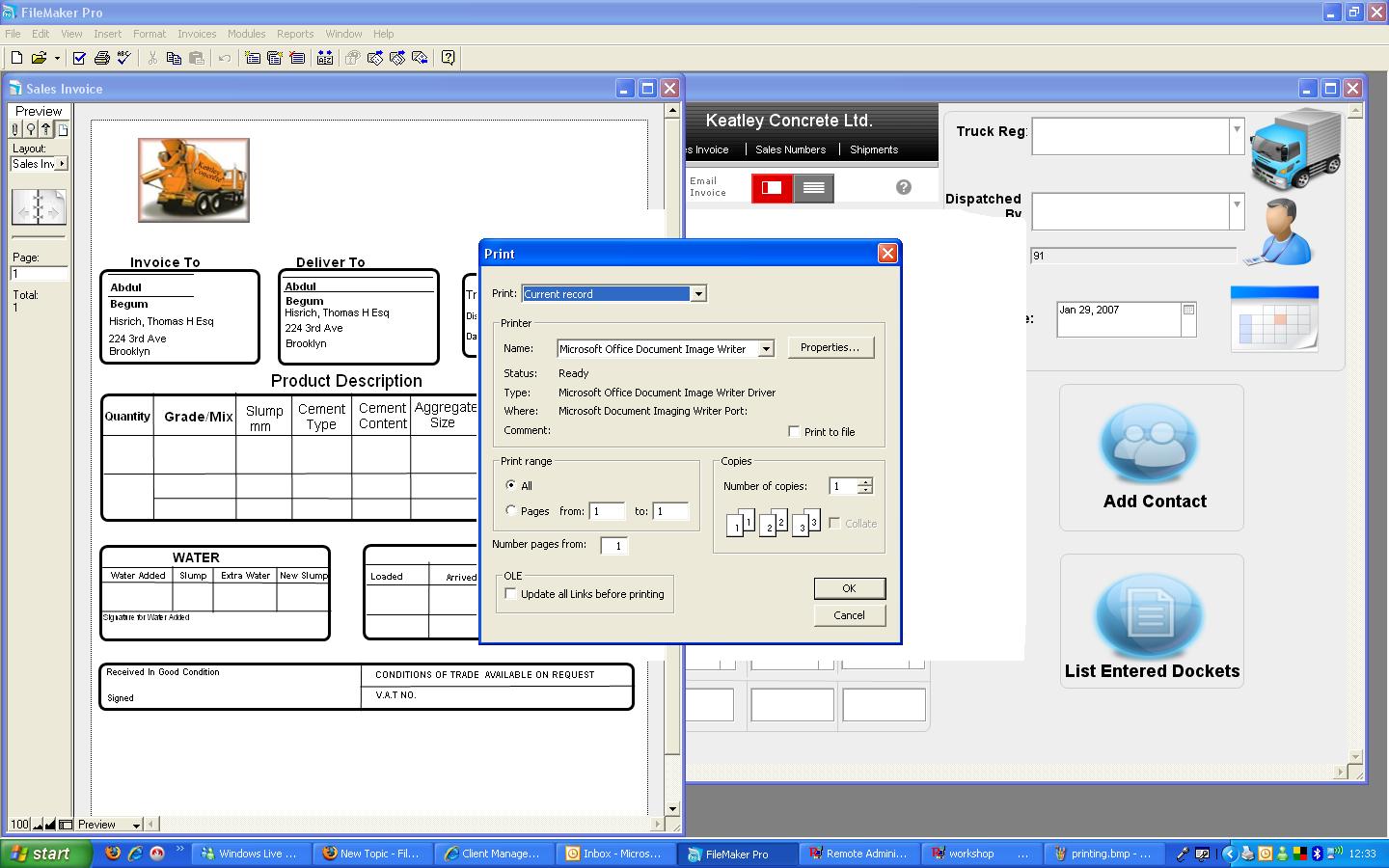This screenshot has width=1389, height=868.
Task: Enable the Print to file checkbox
Action: (794, 431)
